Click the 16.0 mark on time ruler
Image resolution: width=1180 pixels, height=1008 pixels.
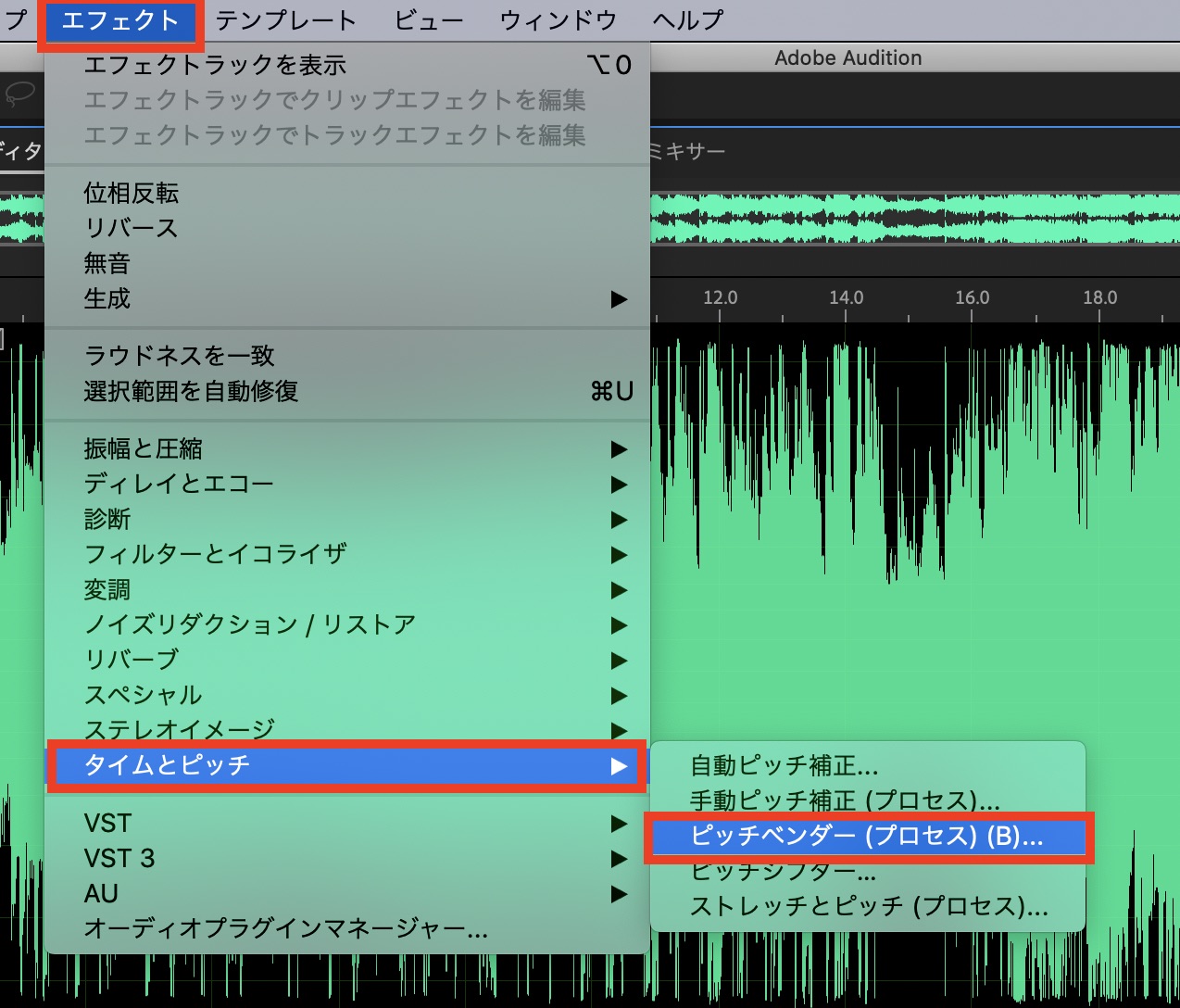(972, 298)
